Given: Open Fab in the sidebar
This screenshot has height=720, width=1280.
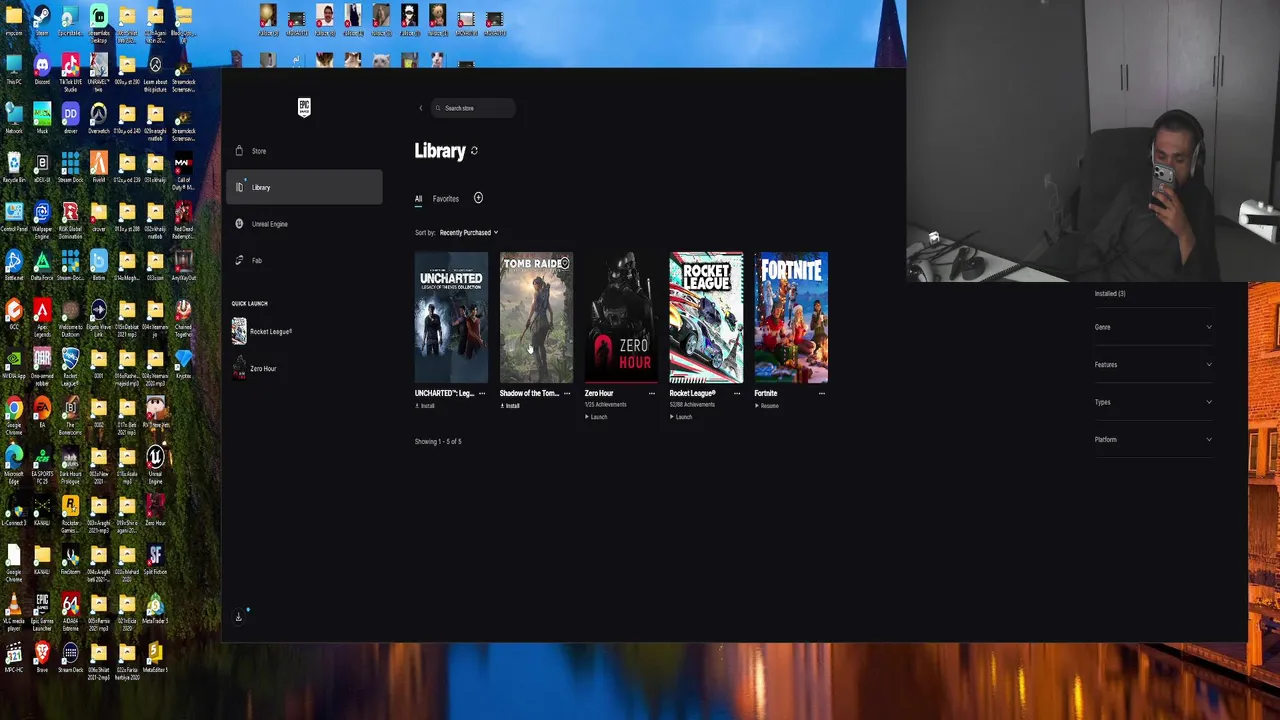Looking at the screenshot, I should pos(304,260).
